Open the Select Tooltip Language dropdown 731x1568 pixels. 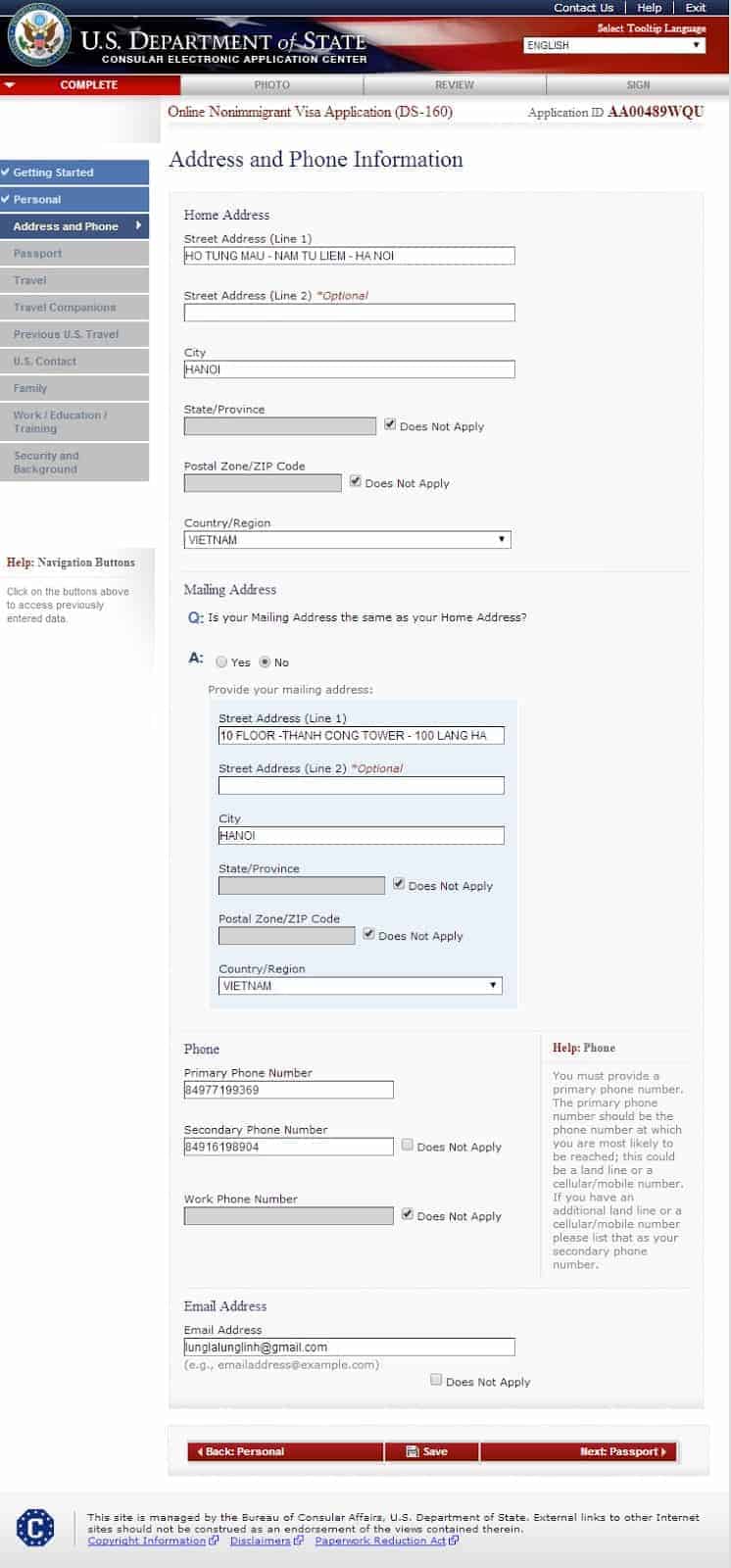[614, 45]
